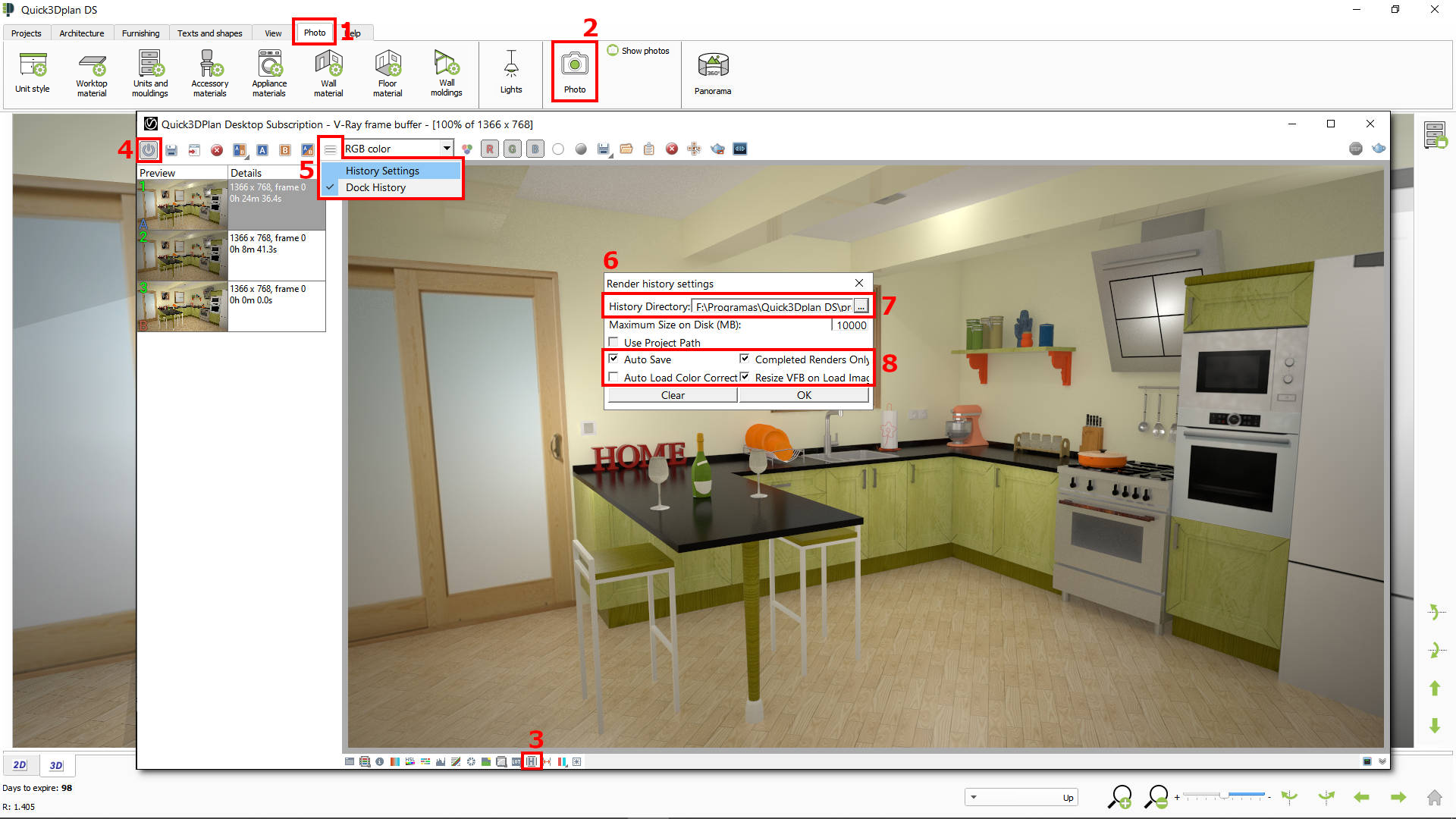Select the Lights tool

point(511,71)
